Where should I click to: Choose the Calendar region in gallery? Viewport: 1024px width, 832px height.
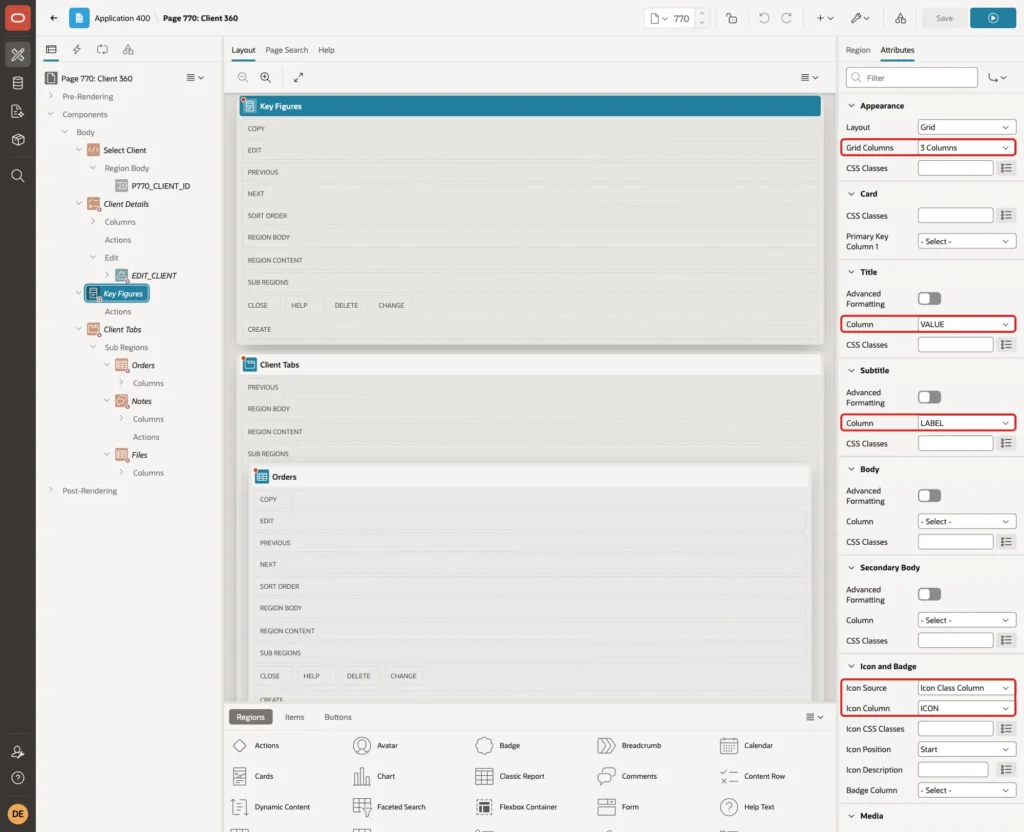(746, 745)
